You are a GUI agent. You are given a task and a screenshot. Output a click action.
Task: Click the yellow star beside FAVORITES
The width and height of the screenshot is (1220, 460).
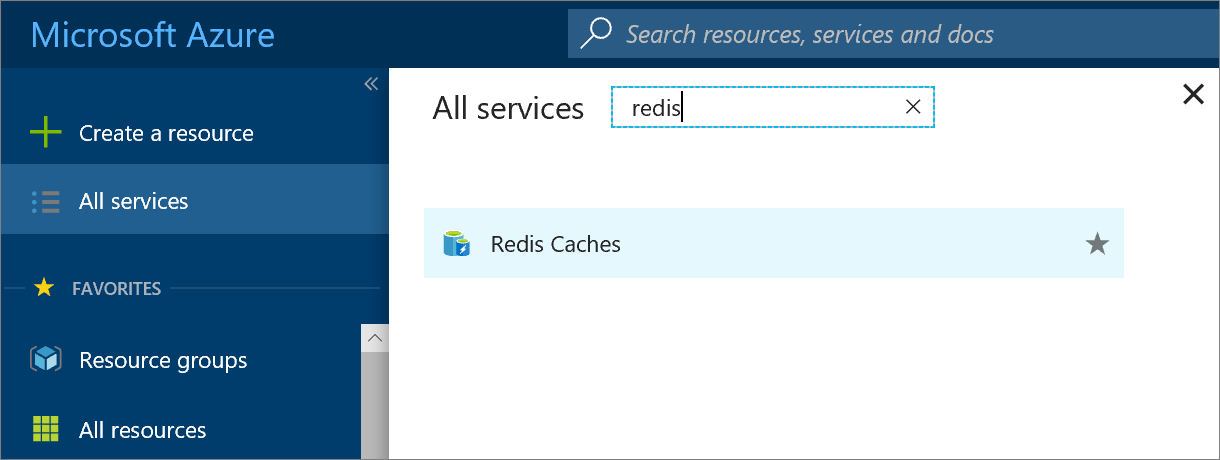pos(43,288)
